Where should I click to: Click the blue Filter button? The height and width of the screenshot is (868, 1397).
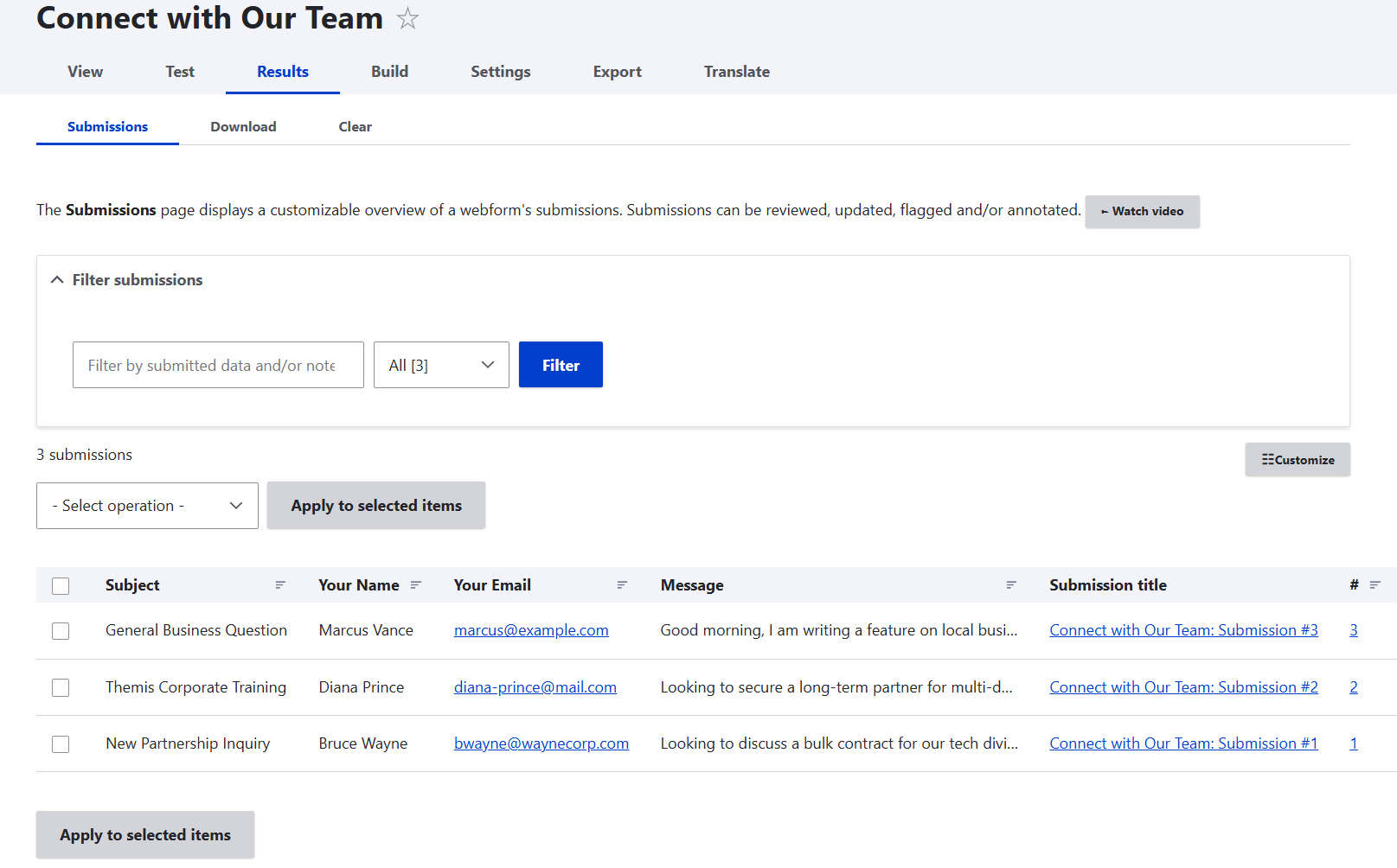click(561, 365)
